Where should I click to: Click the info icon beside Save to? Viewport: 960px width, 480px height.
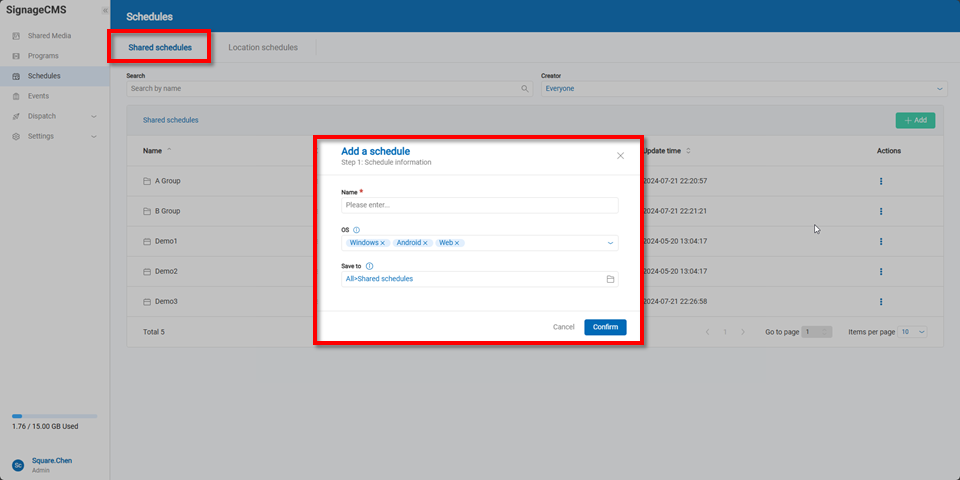click(x=369, y=266)
